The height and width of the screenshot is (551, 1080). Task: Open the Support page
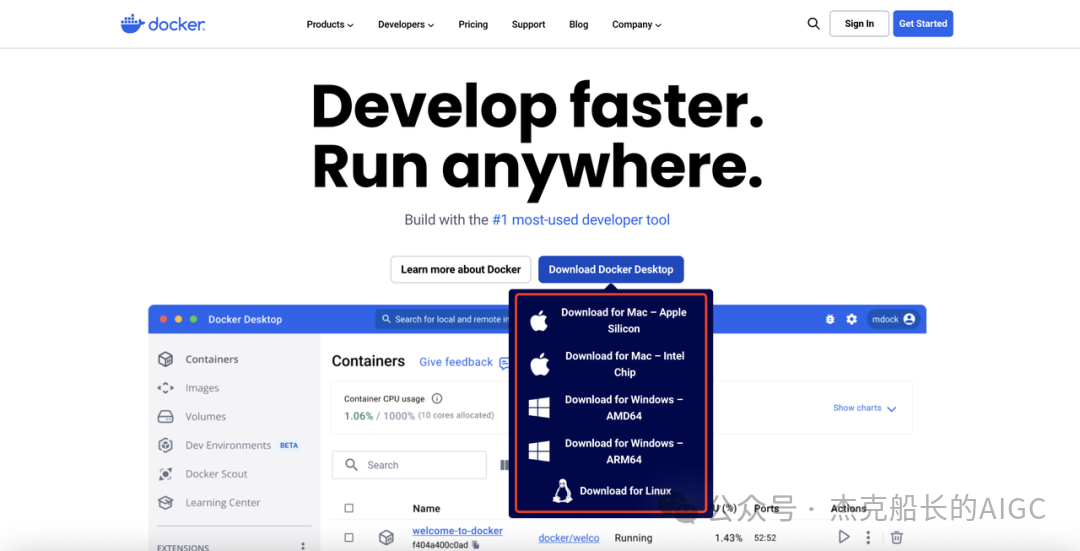click(x=528, y=24)
